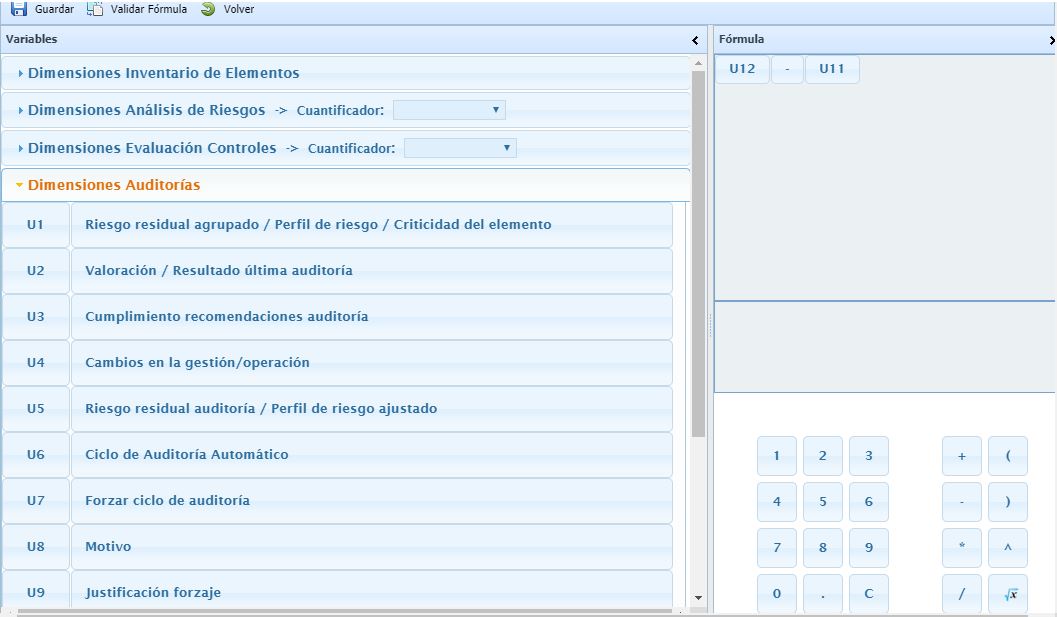
Task: Select the U11 token in formula
Action: coord(832,69)
